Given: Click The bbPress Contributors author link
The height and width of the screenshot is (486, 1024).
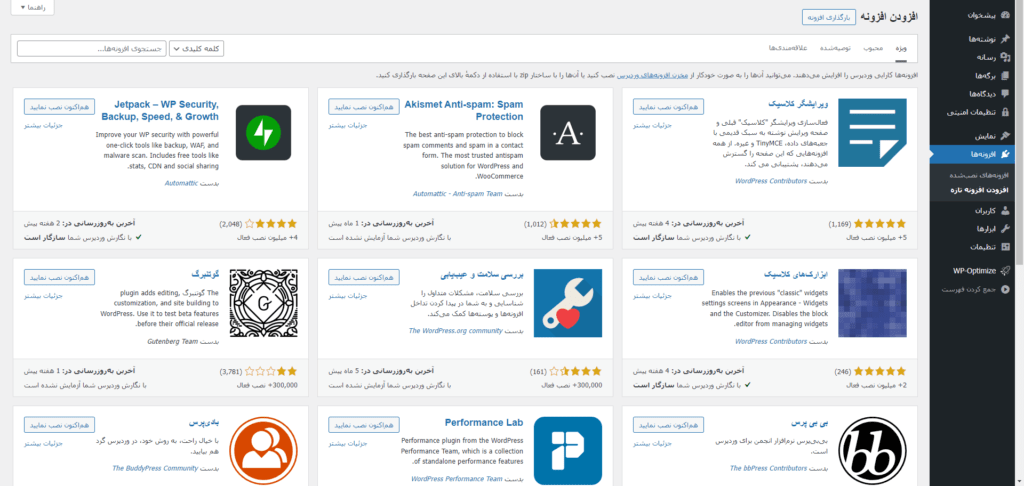Looking at the screenshot, I should [768, 468].
